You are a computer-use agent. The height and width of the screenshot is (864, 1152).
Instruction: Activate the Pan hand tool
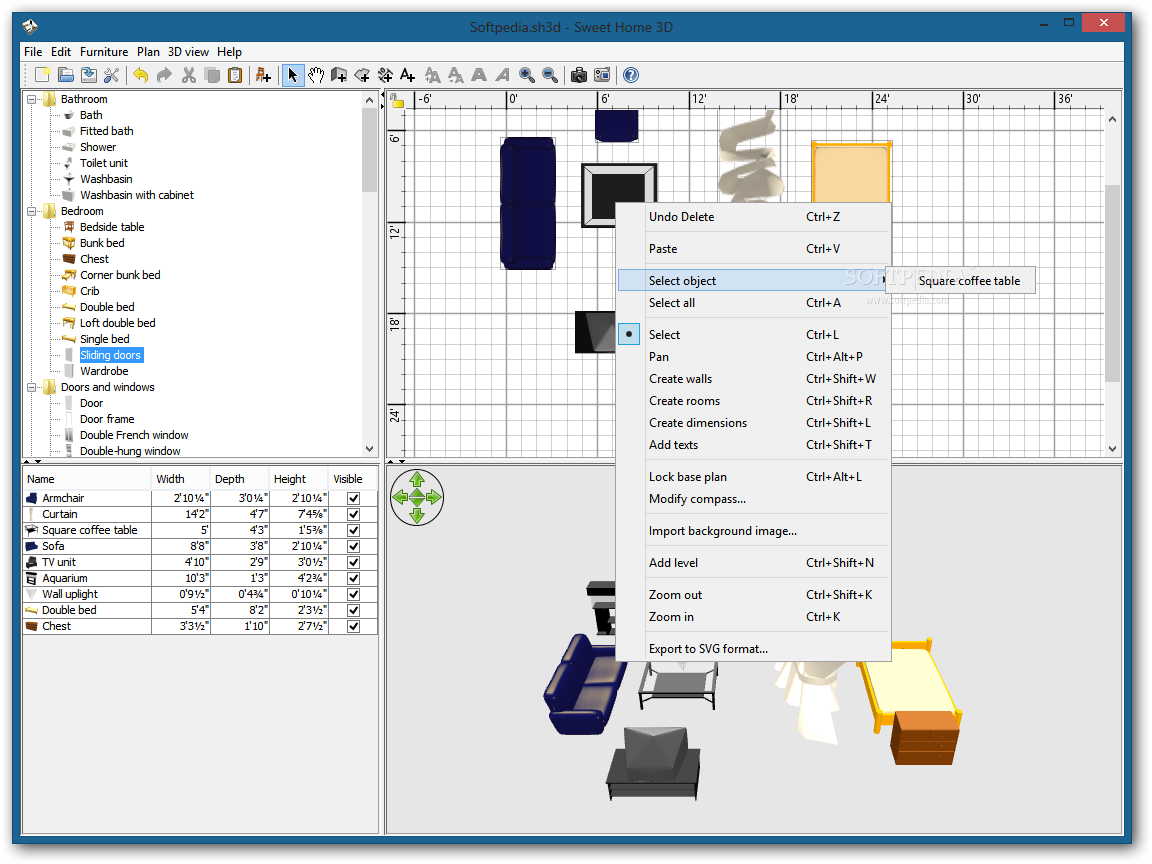316,75
